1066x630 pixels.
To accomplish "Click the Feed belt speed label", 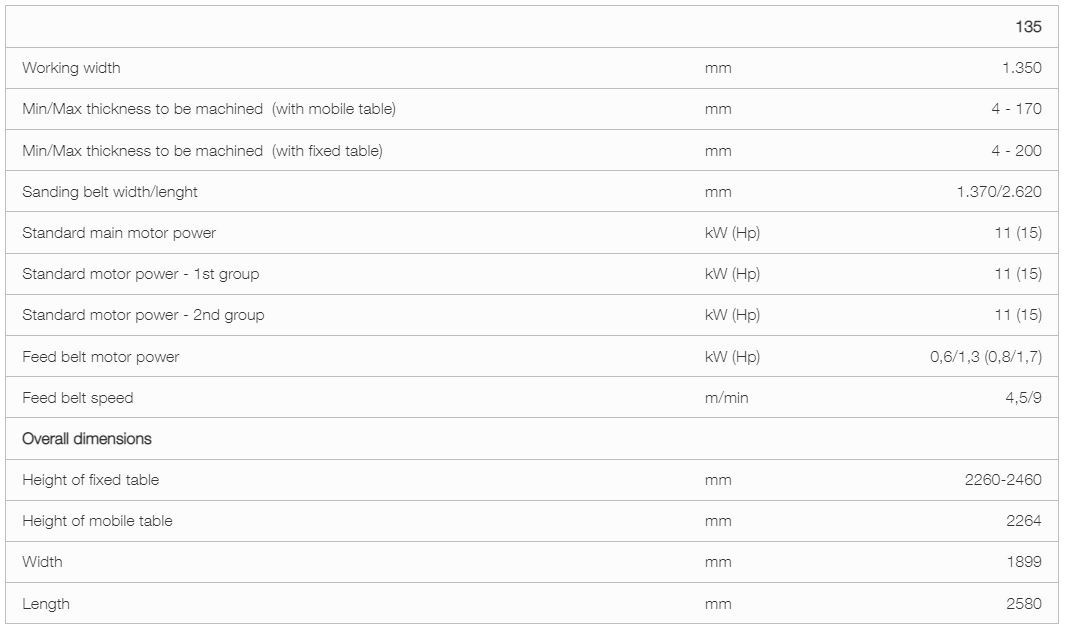I will (78, 398).
